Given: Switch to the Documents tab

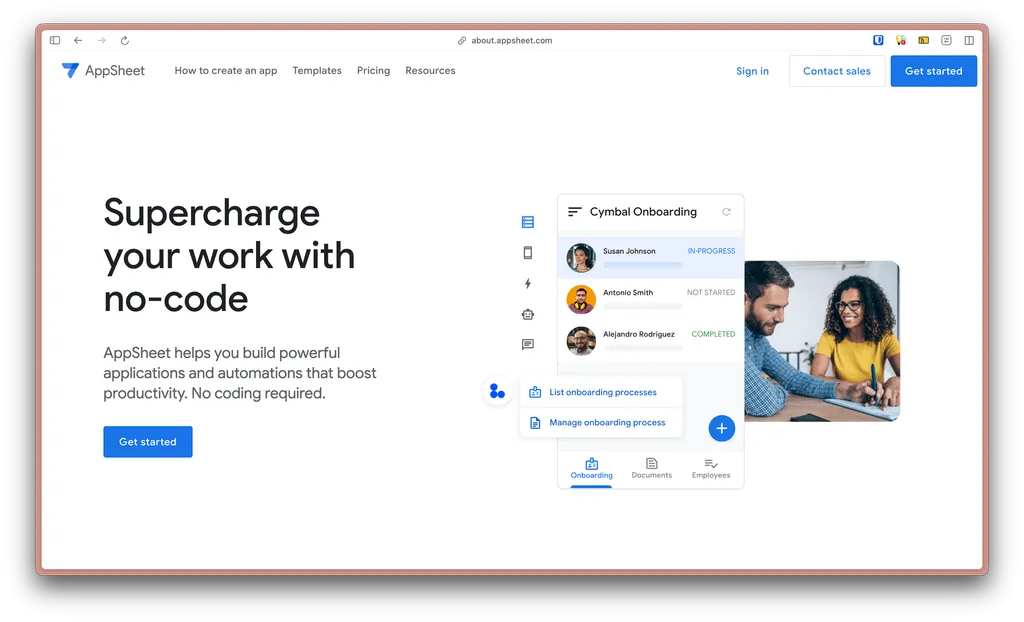Looking at the screenshot, I should (651, 469).
